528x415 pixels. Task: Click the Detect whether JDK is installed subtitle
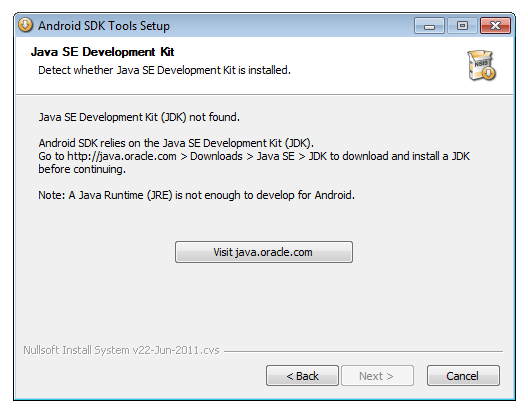tap(164, 70)
